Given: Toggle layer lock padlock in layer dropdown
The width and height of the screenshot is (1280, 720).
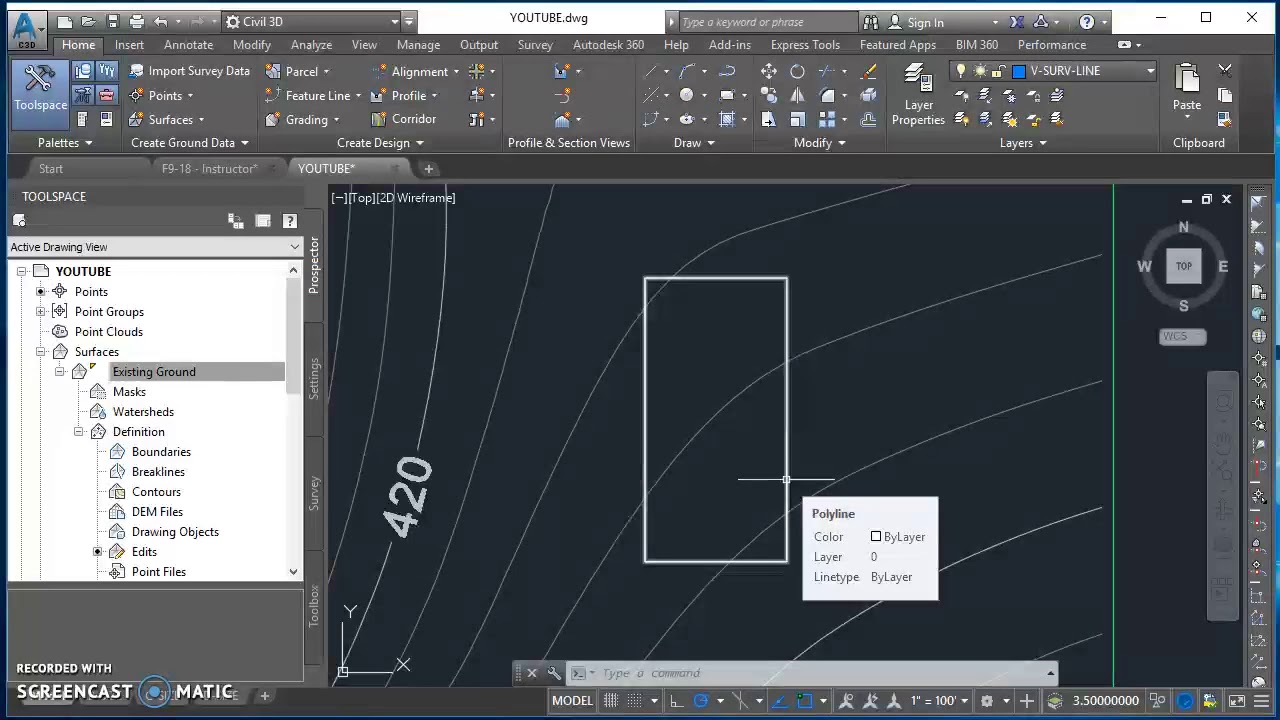Looking at the screenshot, I should (1000, 71).
